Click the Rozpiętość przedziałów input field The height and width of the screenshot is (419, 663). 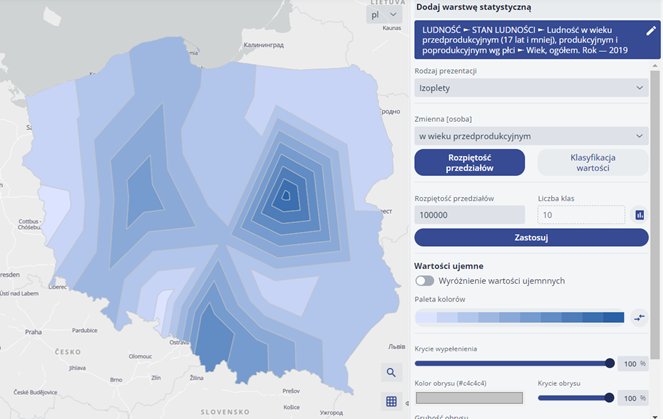click(469, 215)
